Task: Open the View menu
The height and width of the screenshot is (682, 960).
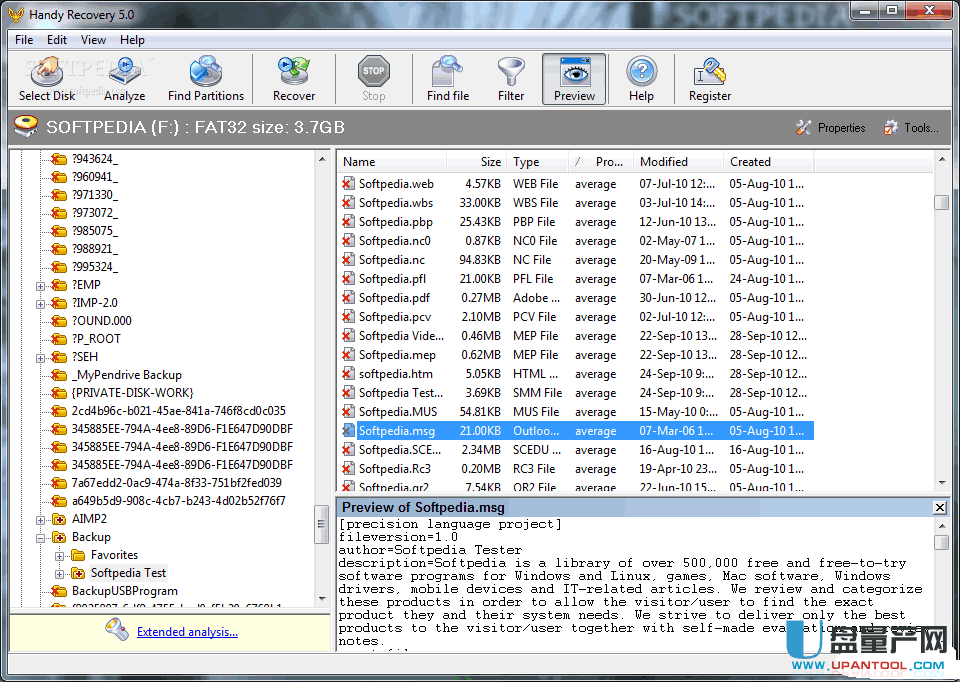Action: click(93, 40)
